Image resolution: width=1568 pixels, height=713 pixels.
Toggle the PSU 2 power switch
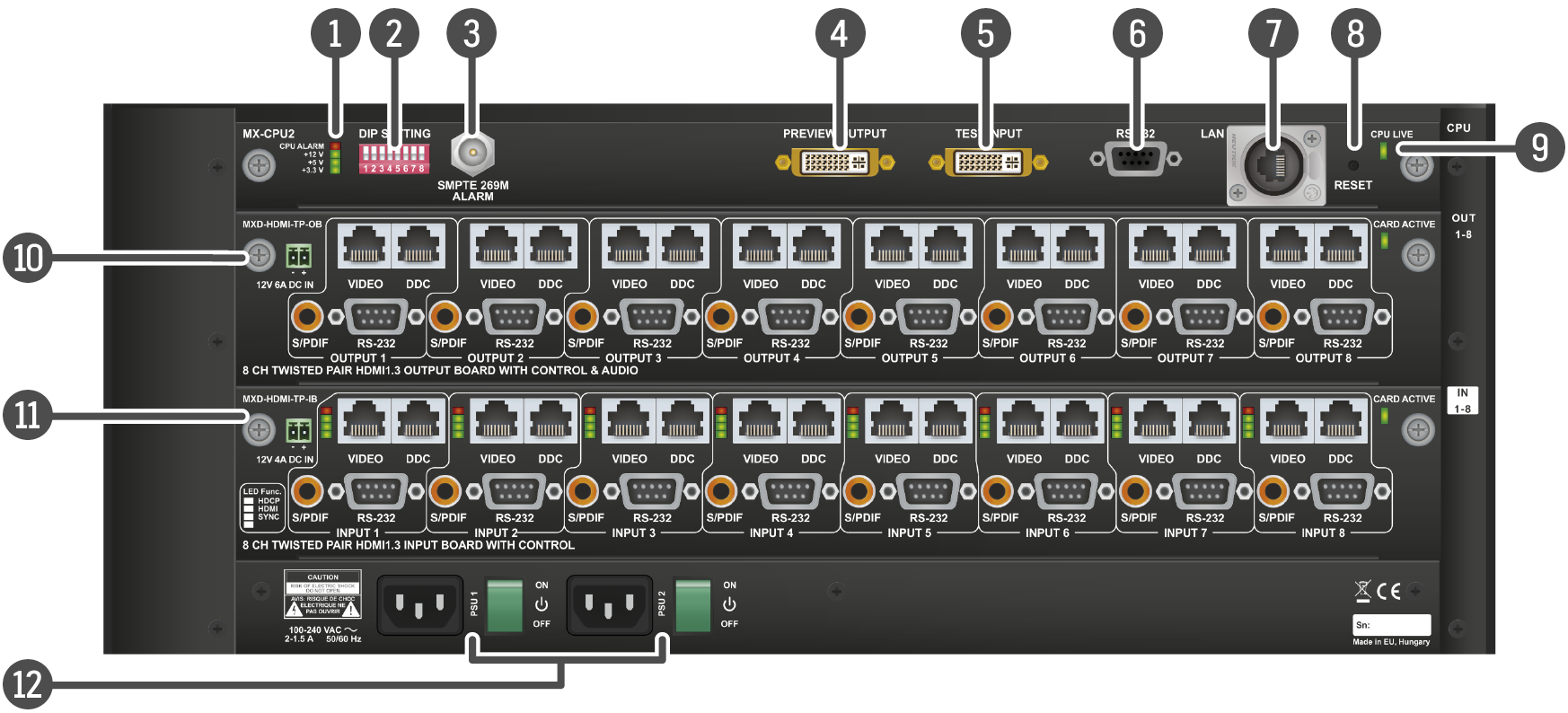click(692, 604)
